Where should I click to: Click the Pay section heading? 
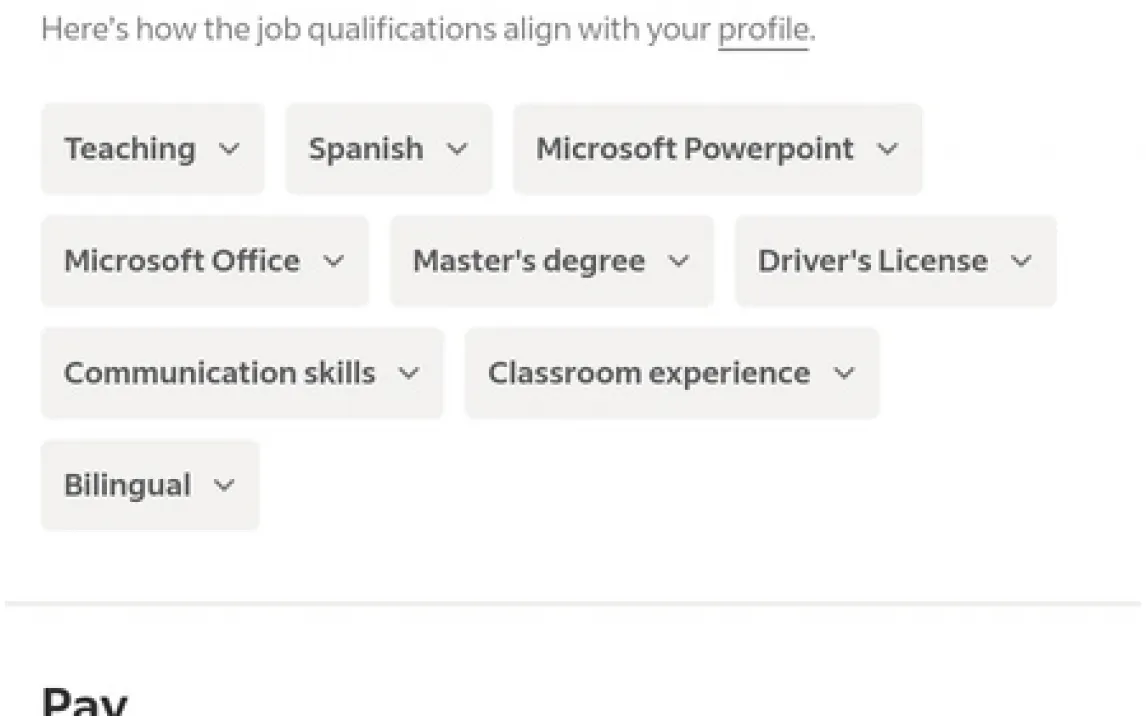point(85,700)
